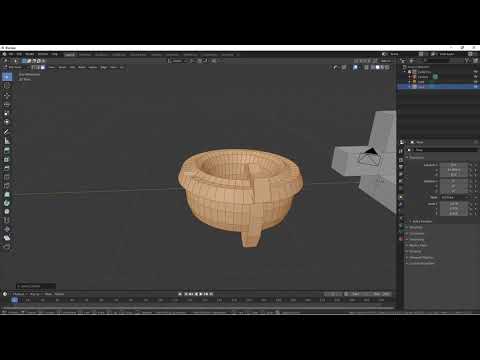Open the File menu
480x360 pixels.
[x=11, y=54]
